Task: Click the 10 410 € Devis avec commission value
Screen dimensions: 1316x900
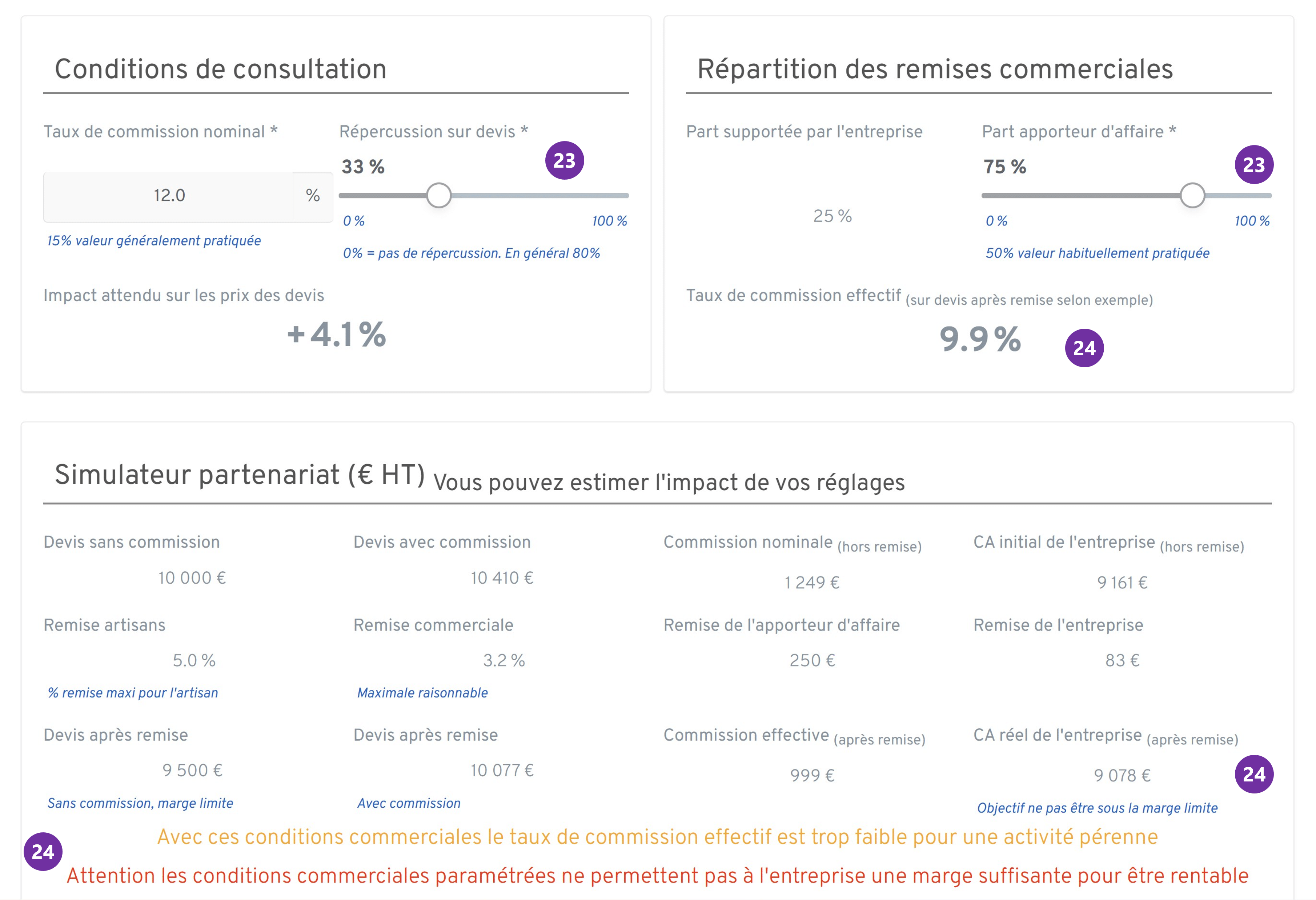Action: tap(502, 578)
